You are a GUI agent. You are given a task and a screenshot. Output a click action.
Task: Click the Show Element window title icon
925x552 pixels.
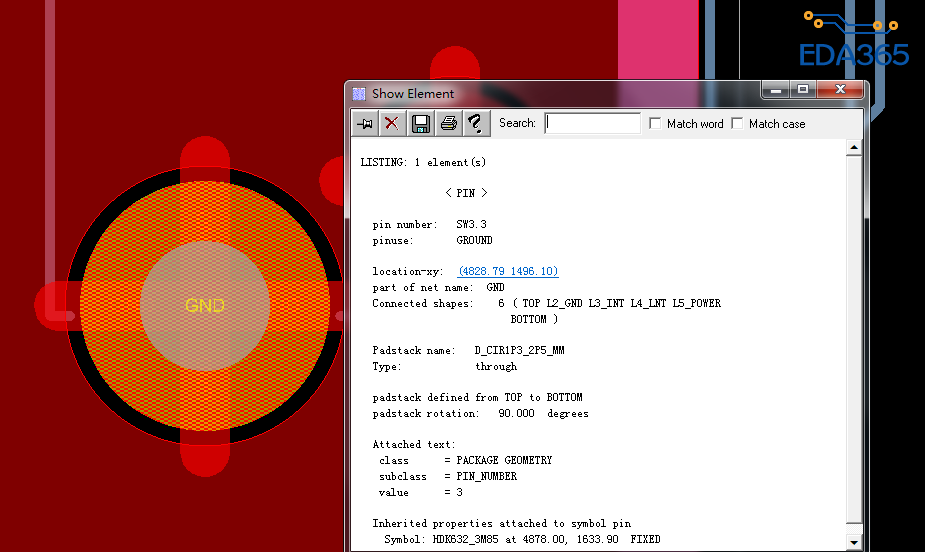point(360,93)
